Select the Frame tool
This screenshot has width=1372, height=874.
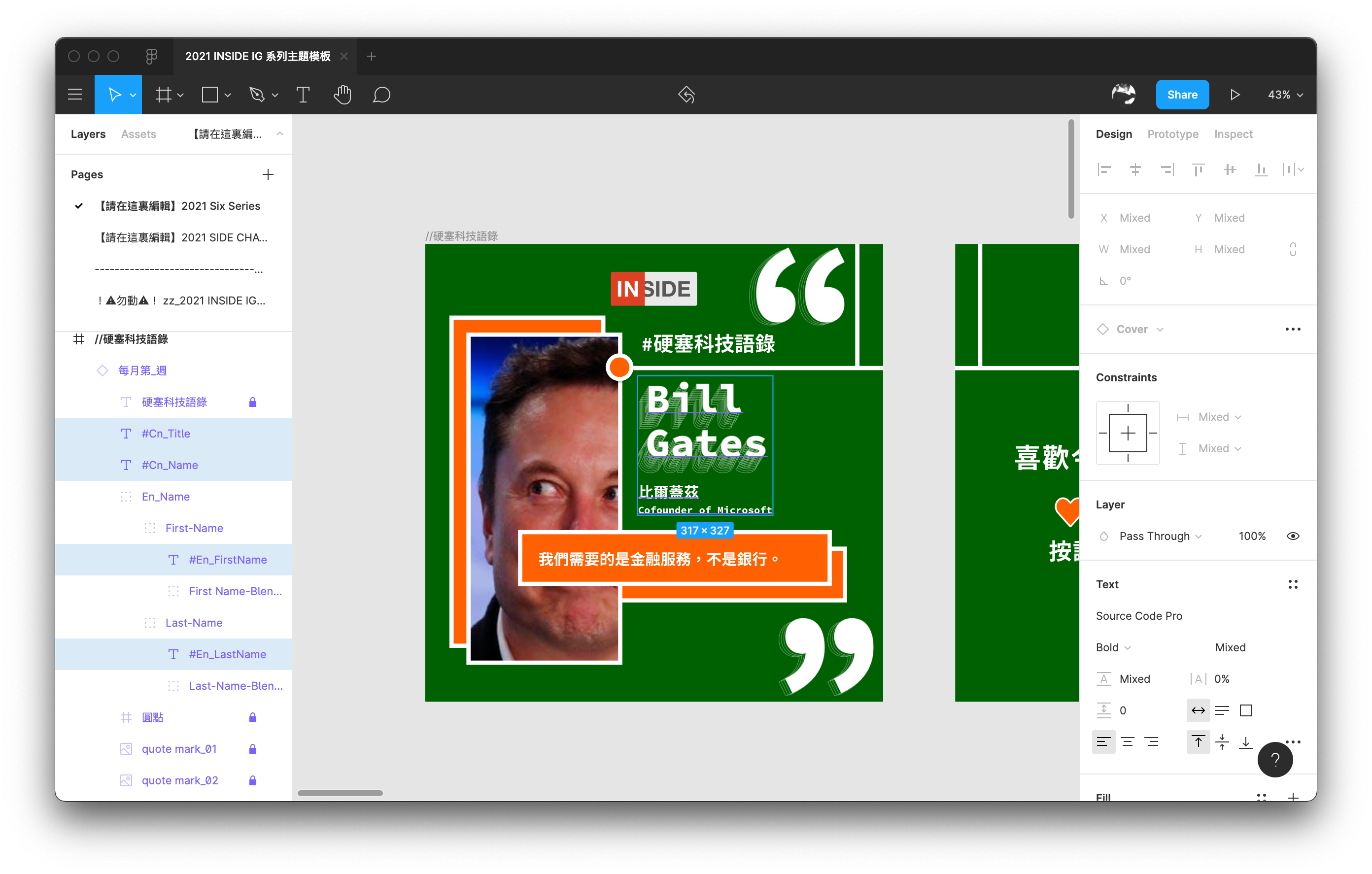click(x=164, y=95)
